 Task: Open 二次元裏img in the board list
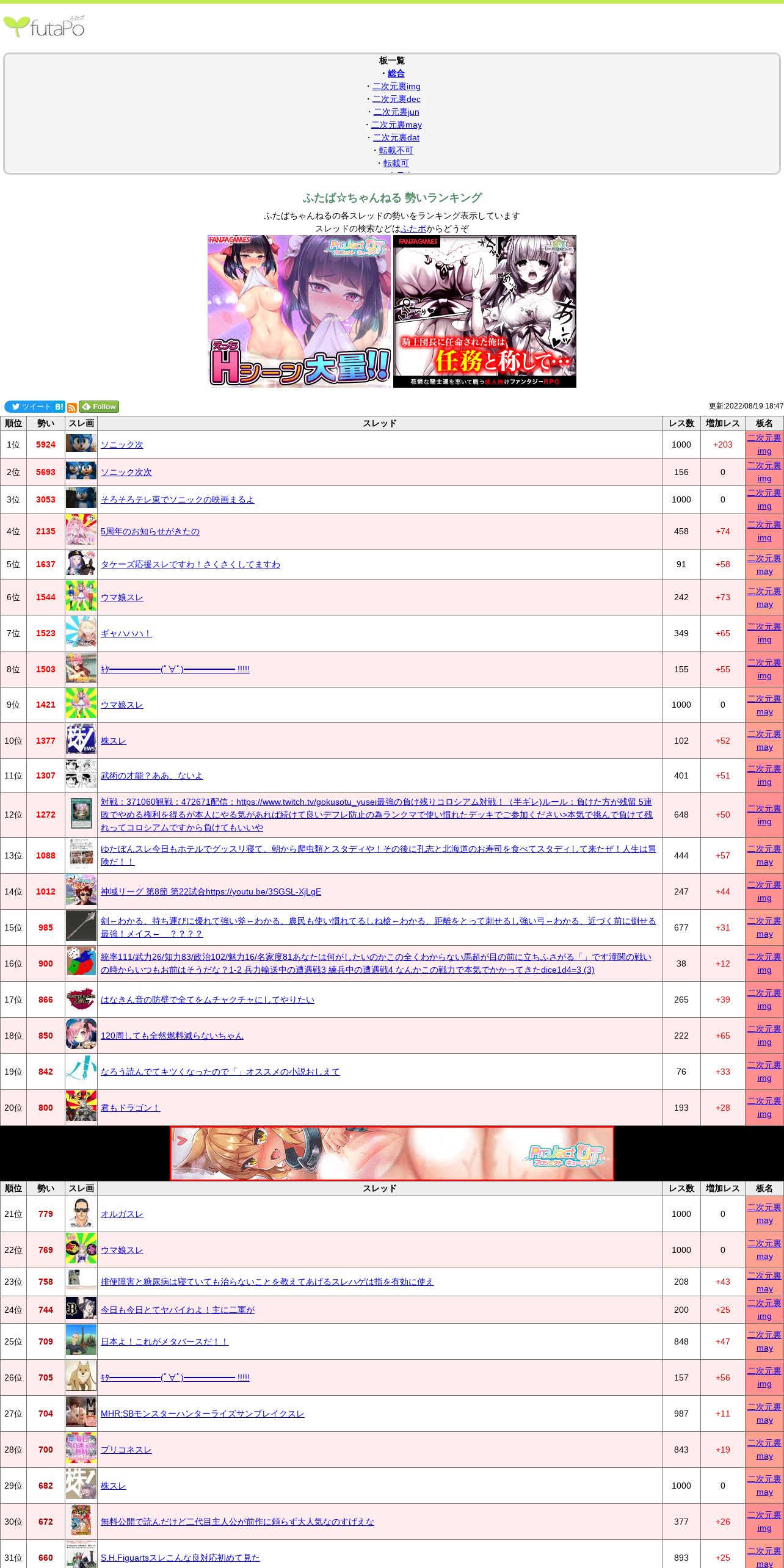(x=396, y=86)
